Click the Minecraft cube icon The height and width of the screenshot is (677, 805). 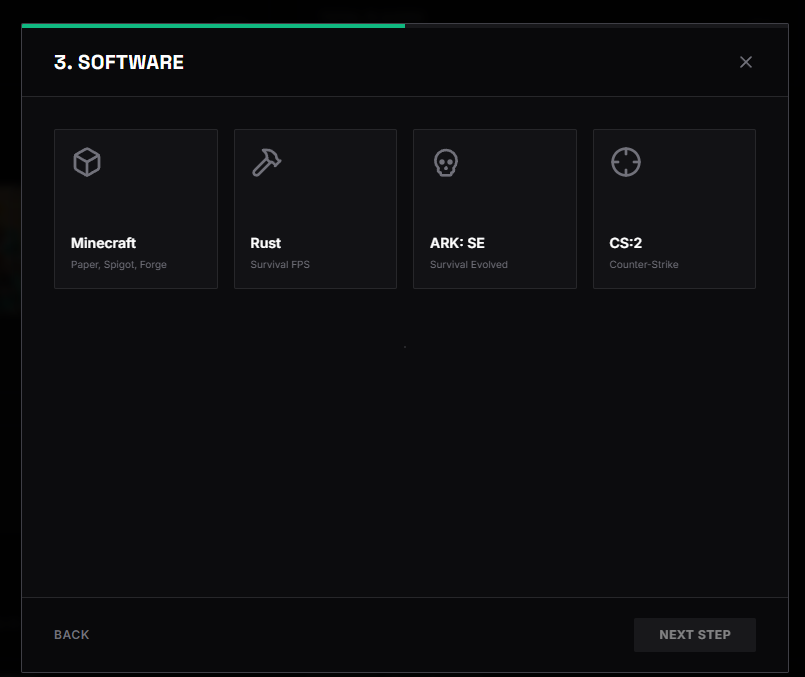[86, 161]
